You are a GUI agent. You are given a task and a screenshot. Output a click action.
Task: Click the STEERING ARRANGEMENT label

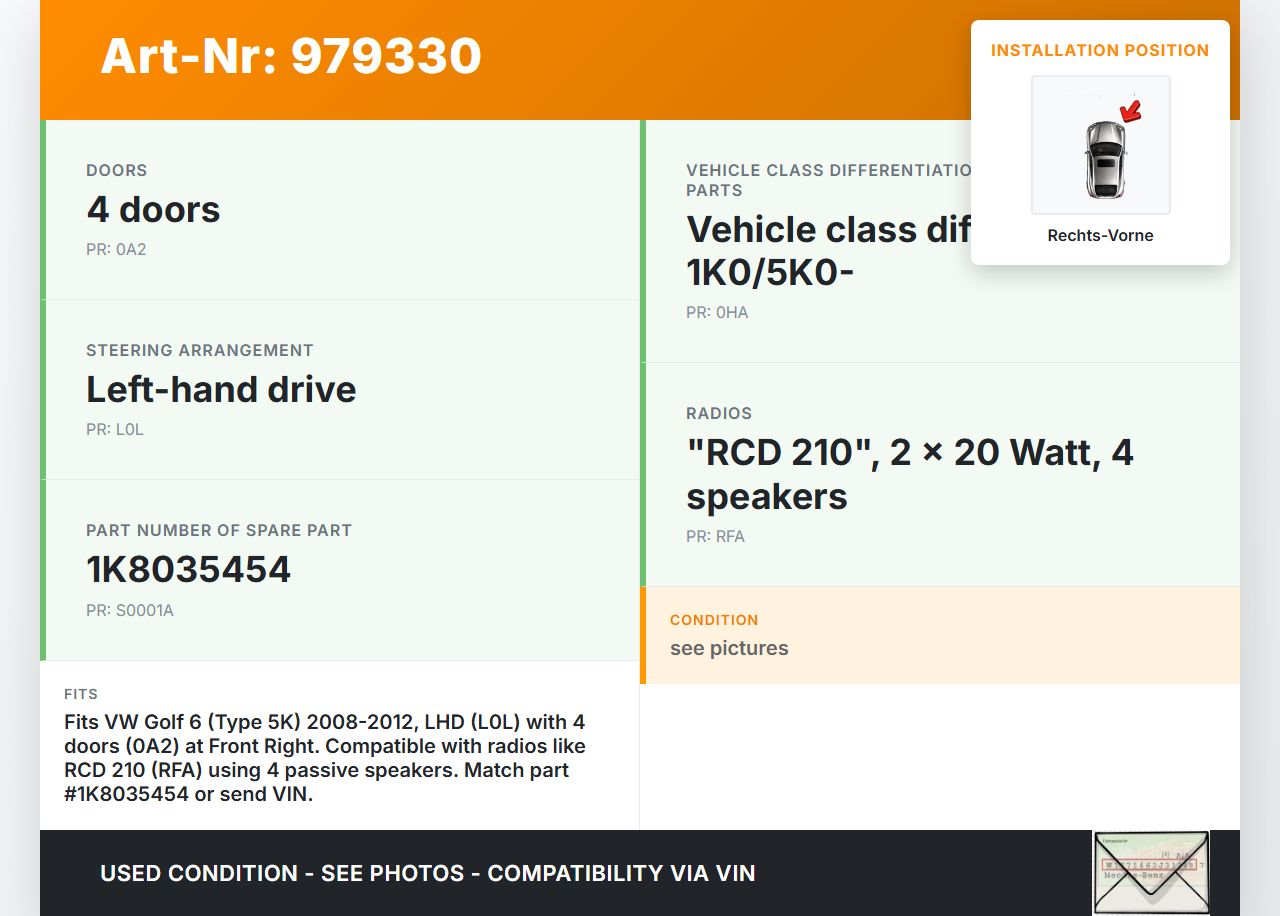point(200,350)
